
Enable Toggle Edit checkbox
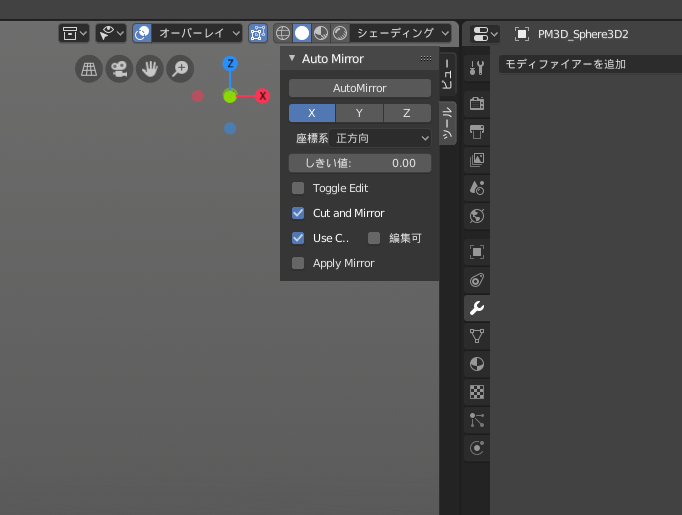tap(298, 188)
